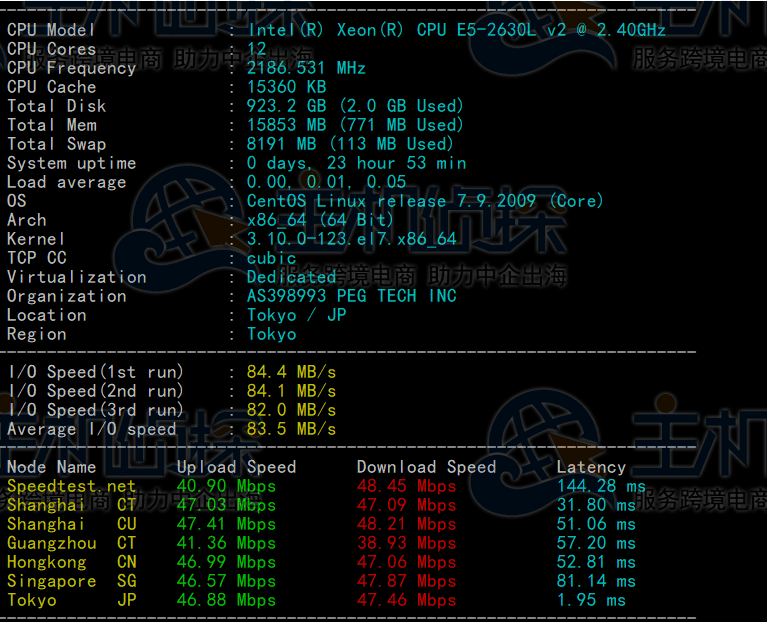767x622 pixels.
Task: Click the Average I/O speed label
Action: click(x=91, y=429)
